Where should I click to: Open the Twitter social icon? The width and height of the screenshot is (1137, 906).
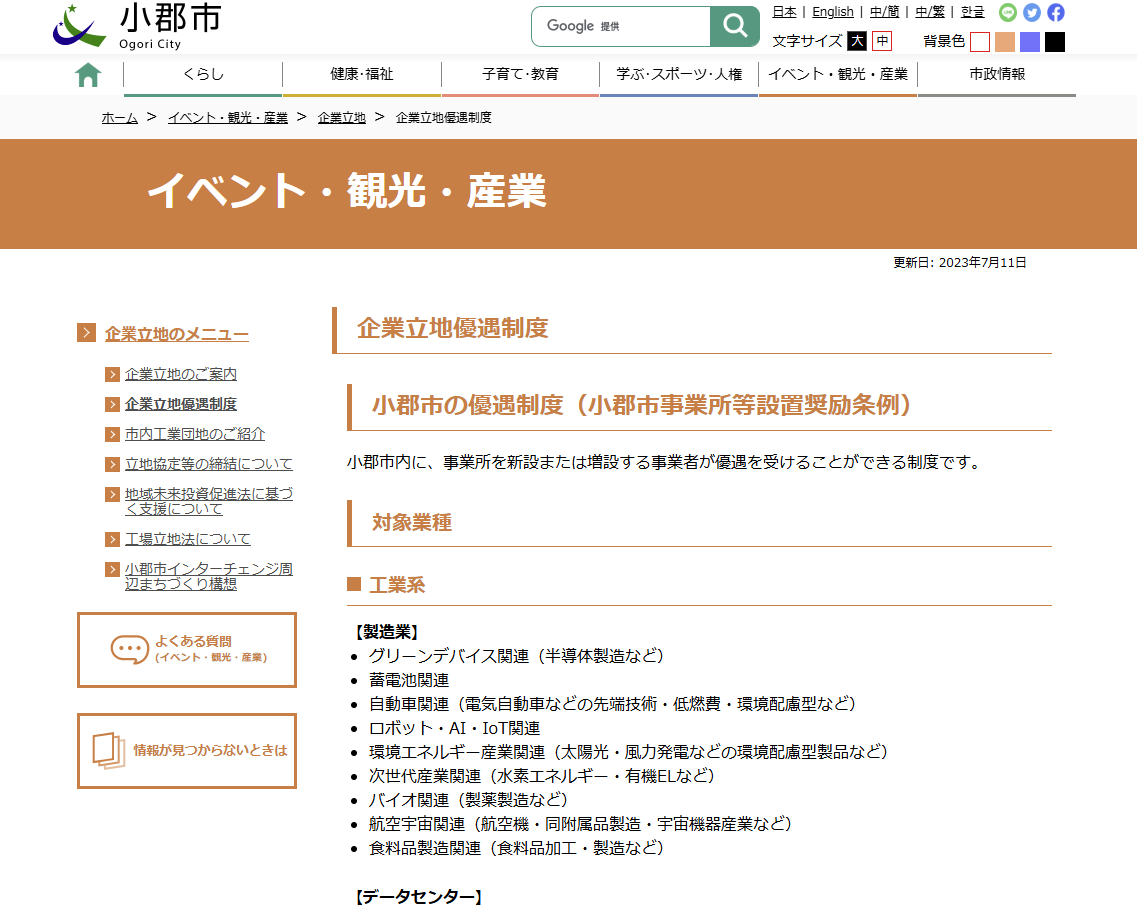coord(1032,12)
